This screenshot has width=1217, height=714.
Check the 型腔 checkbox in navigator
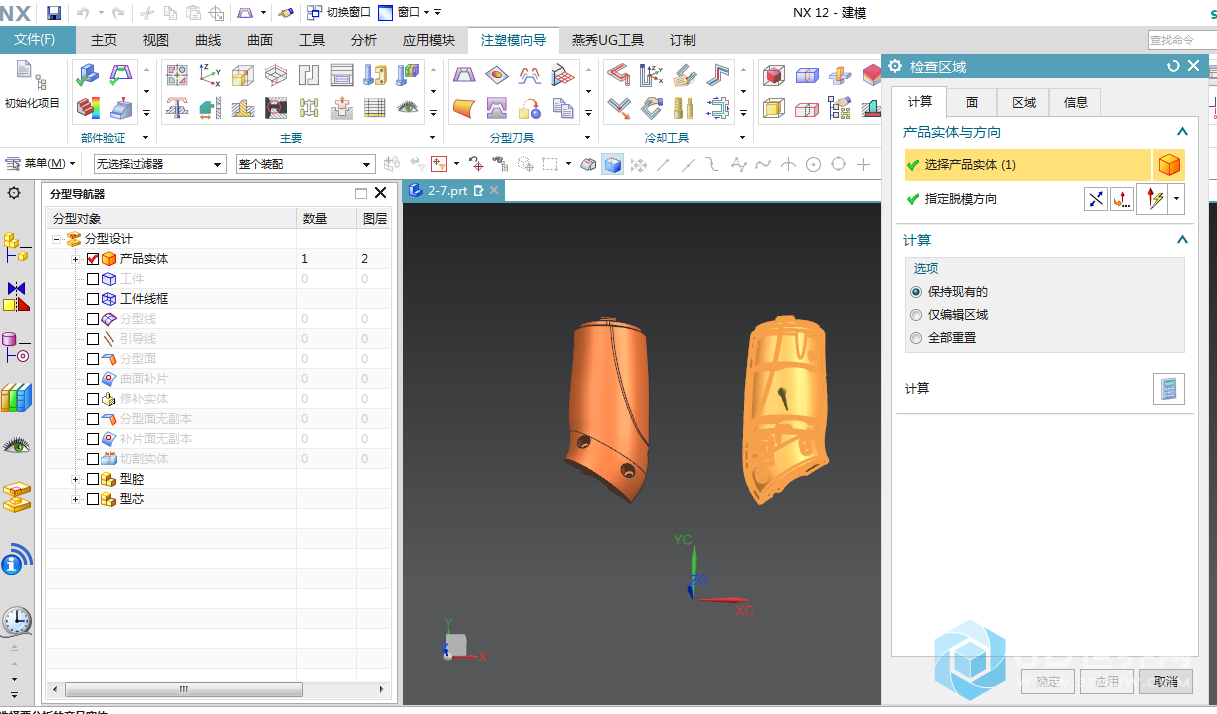[93, 479]
